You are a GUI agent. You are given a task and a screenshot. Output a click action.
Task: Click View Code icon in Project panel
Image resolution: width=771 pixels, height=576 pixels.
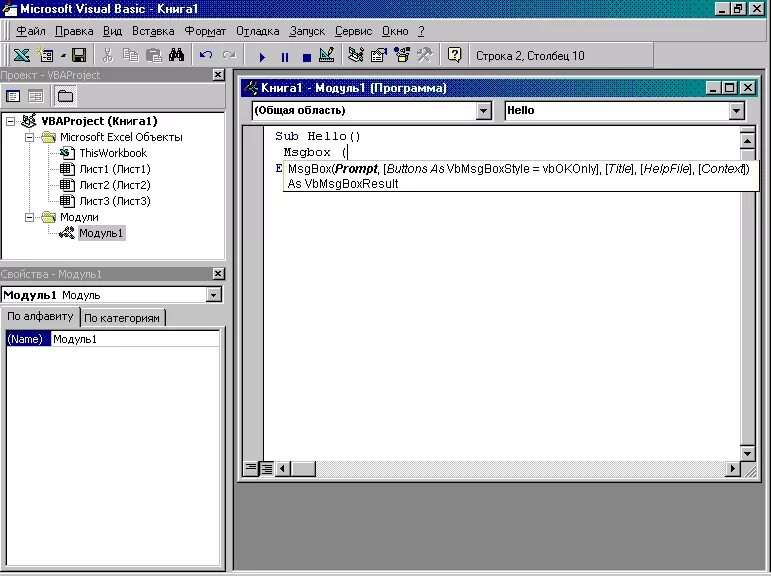(13, 96)
